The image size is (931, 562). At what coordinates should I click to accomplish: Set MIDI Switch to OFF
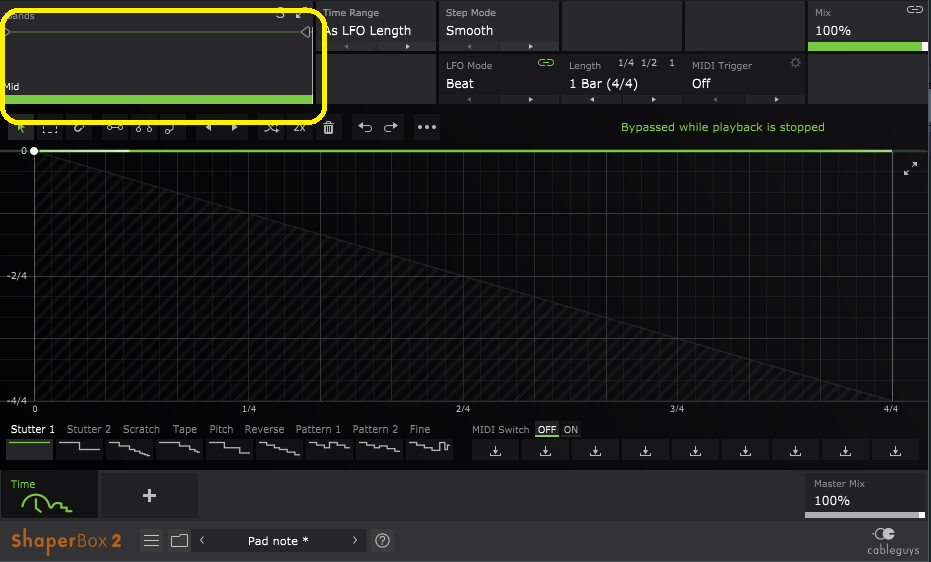tap(547, 430)
